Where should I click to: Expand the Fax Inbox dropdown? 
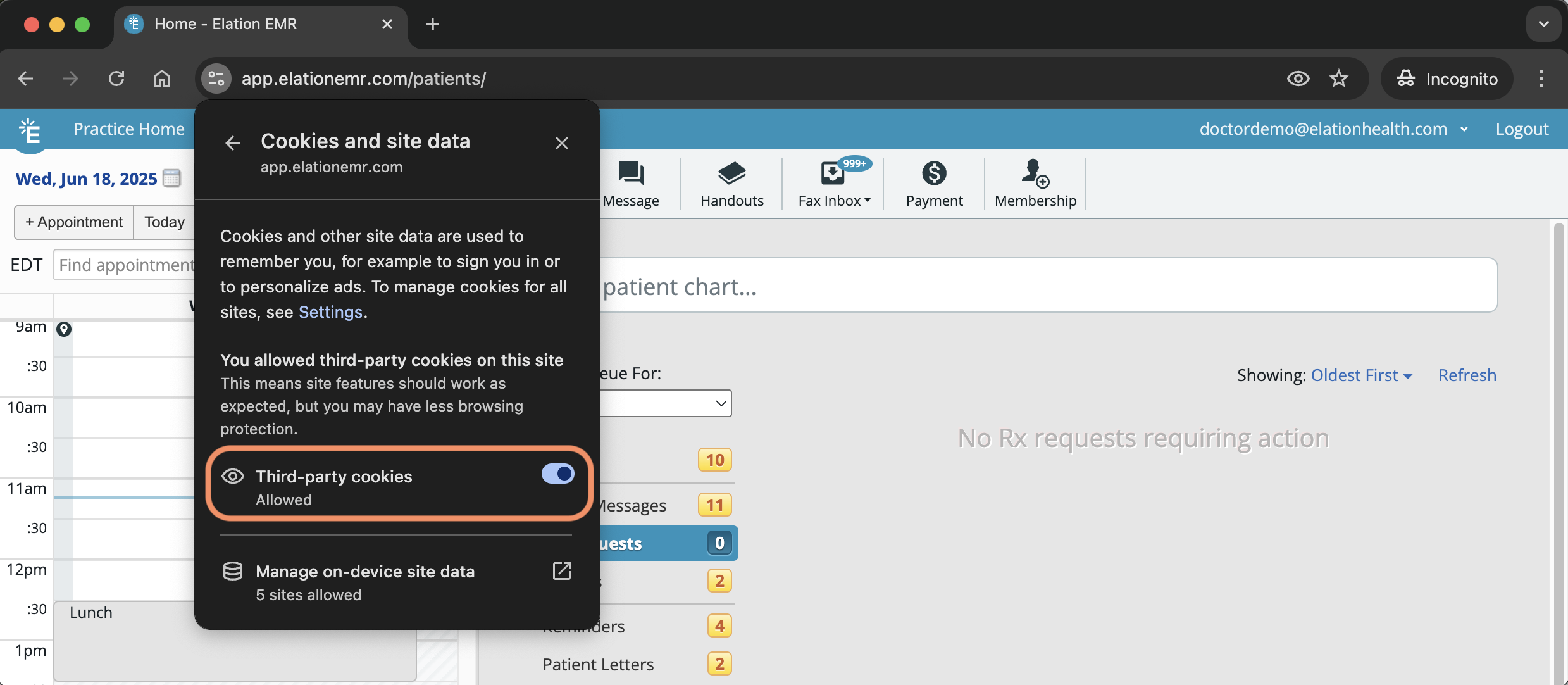click(834, 200)
